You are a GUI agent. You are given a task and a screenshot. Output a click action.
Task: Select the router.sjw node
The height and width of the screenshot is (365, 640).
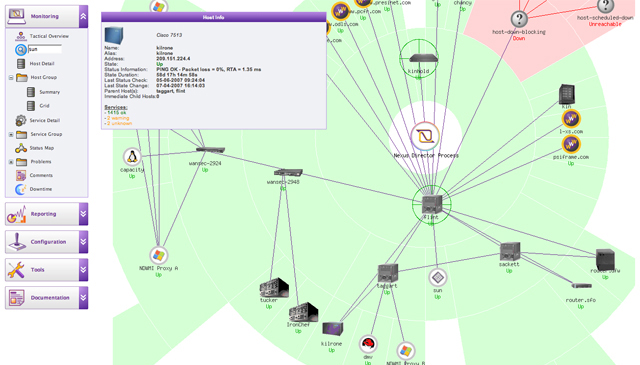click(605, 259)
